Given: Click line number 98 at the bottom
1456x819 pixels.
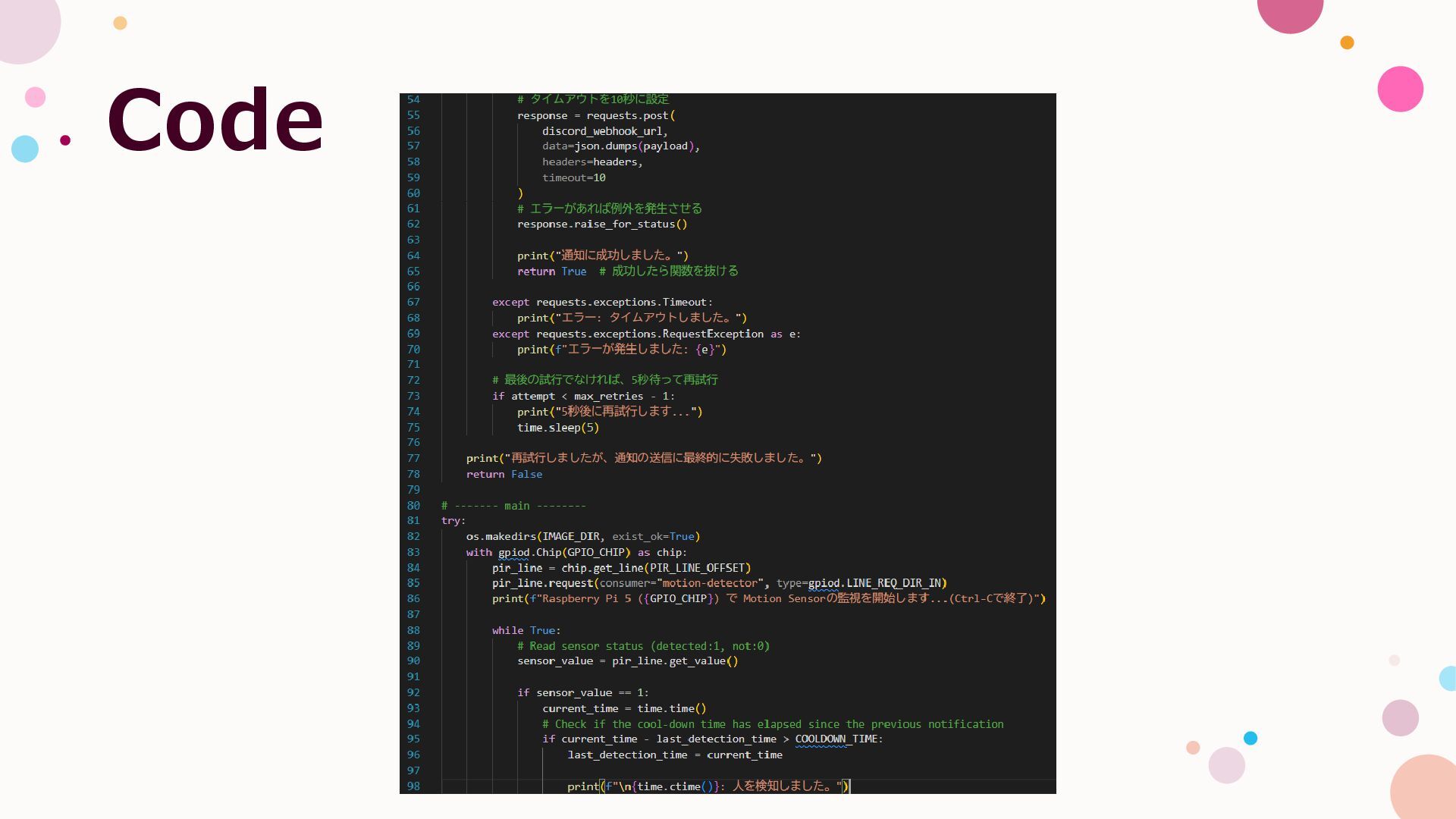Looking at the screenshot, I should 413,786.
